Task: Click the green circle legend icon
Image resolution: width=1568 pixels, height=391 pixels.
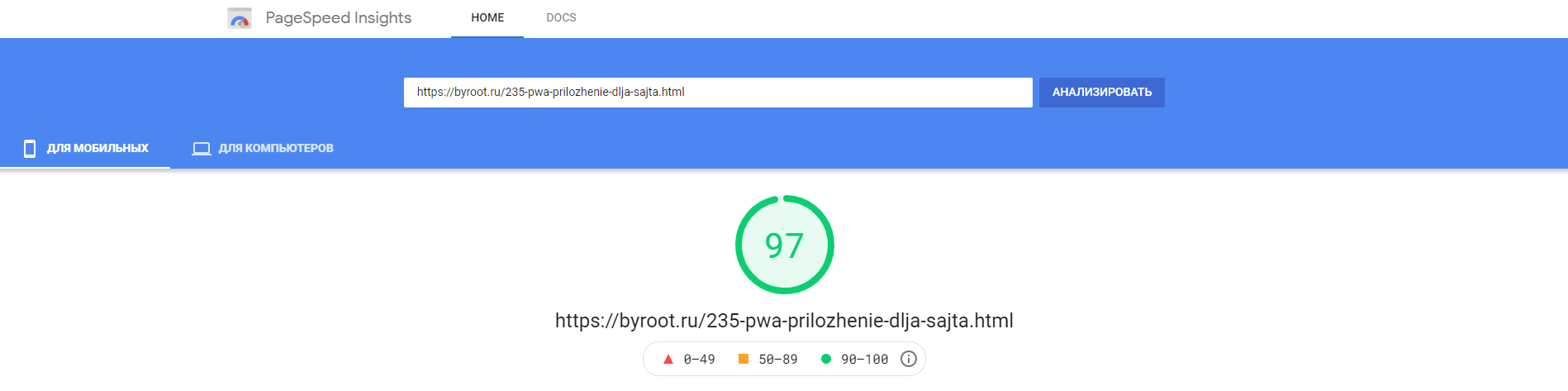Action: (825, 359)
